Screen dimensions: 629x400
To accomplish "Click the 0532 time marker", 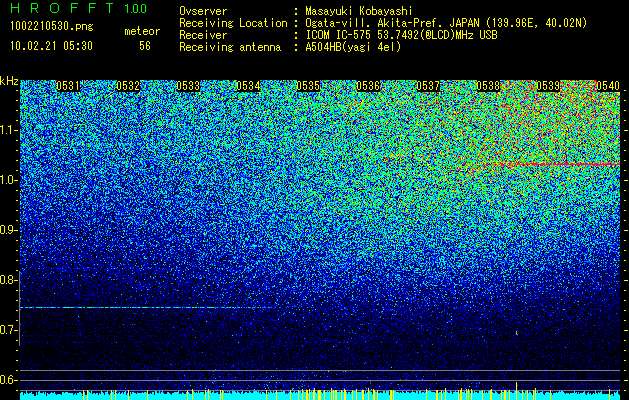I will [x=128, y=86].
